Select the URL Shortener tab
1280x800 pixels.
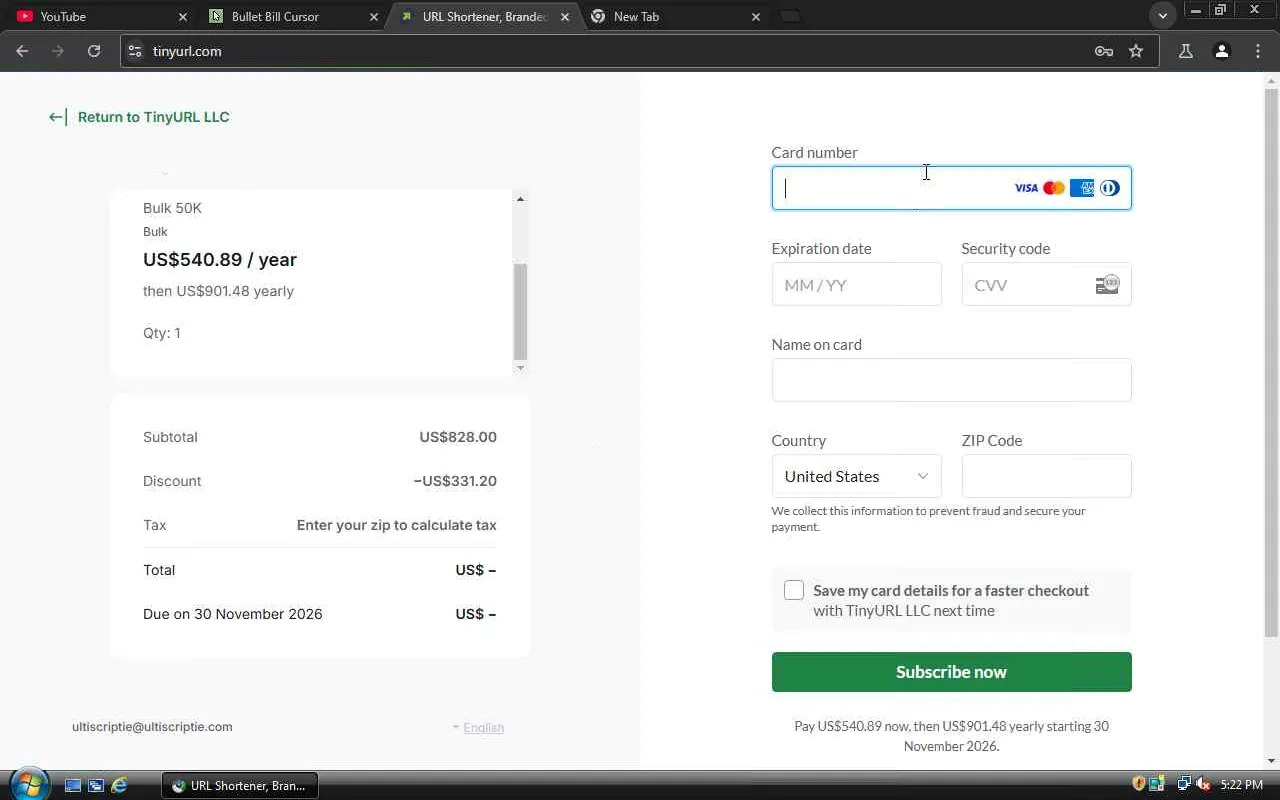483,17
